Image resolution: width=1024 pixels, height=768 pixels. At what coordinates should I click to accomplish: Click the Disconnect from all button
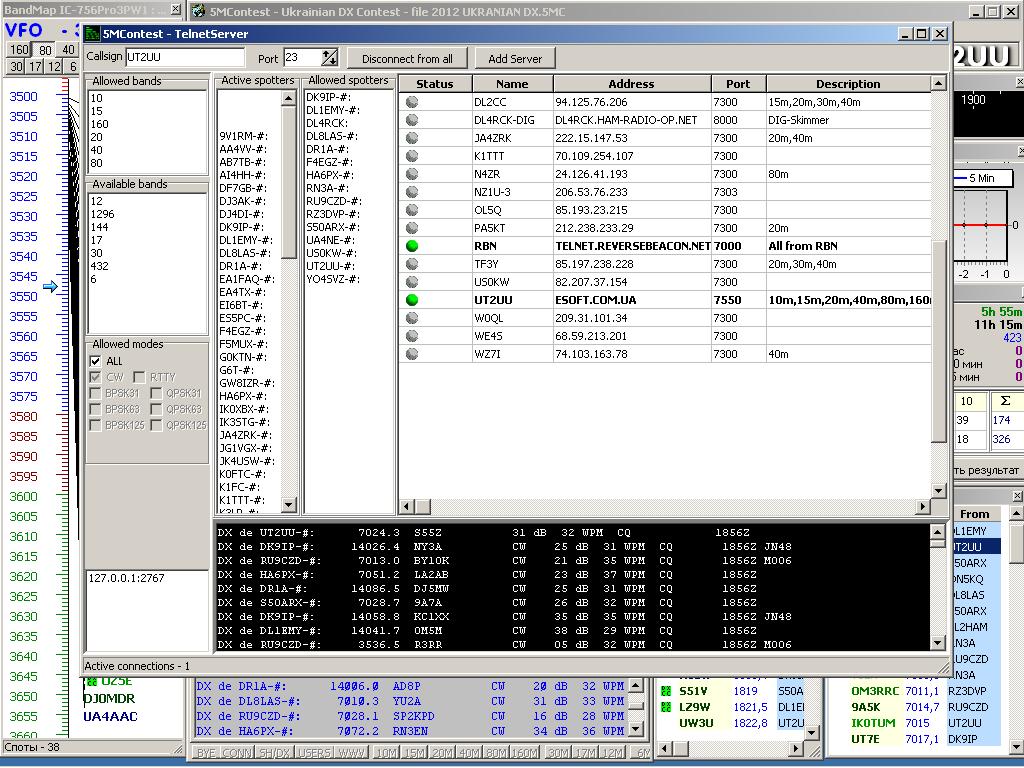pyautogui.click(x=407, y=59)
